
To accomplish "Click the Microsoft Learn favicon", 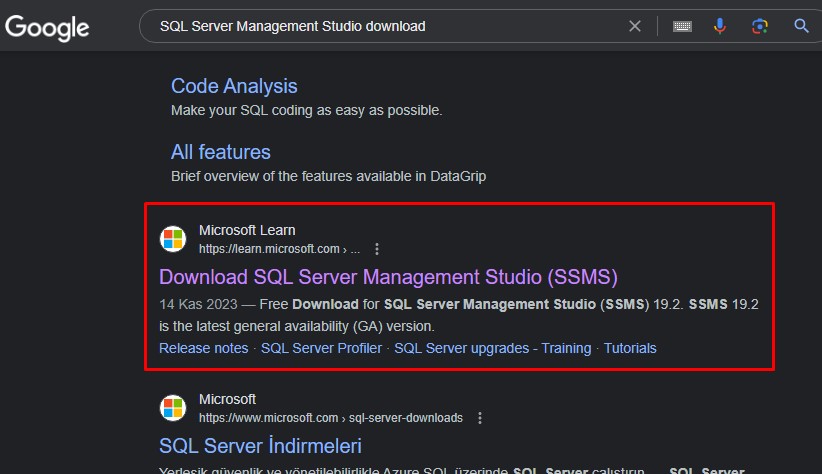I will coord(173,239).
